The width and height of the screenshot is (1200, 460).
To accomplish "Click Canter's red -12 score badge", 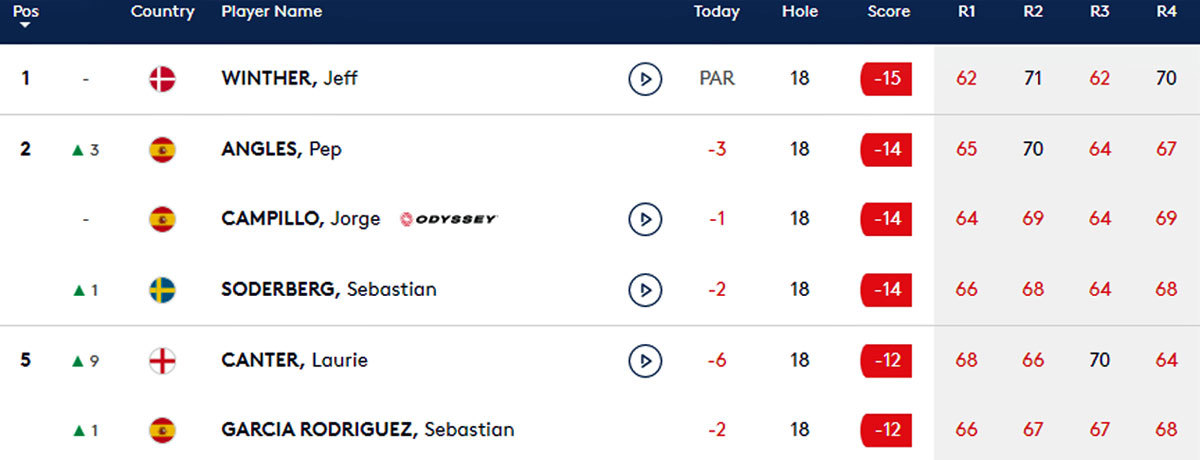I will pyautogui.click(x=886, y=360).
